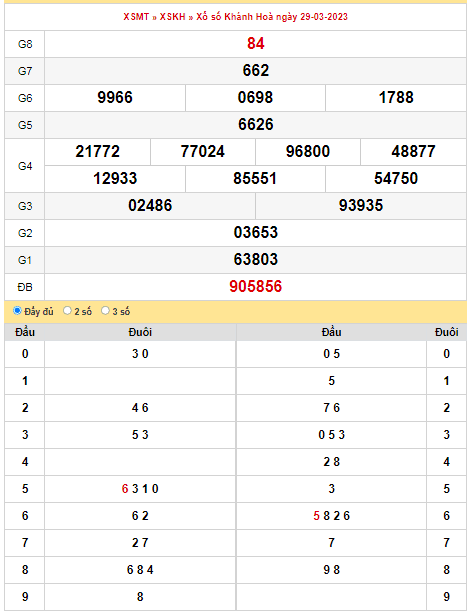This screenshot has height=614, width=473.
Task: Click the left "Đầu" column header
Action: point(25,332)
